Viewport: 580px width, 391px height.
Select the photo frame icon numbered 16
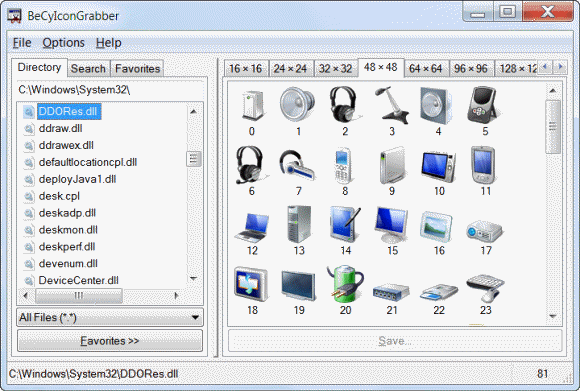pyautogui.click(x=437, y=226)
